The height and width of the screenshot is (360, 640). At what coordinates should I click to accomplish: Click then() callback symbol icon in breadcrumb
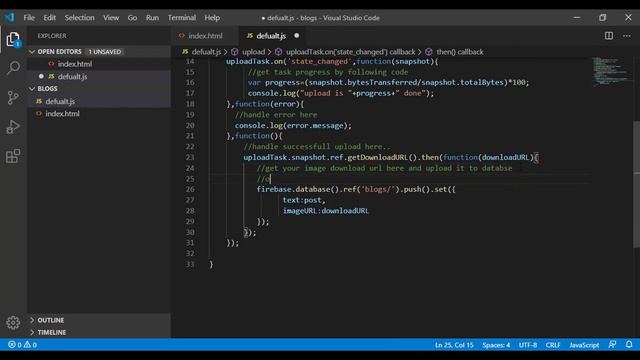429,52
